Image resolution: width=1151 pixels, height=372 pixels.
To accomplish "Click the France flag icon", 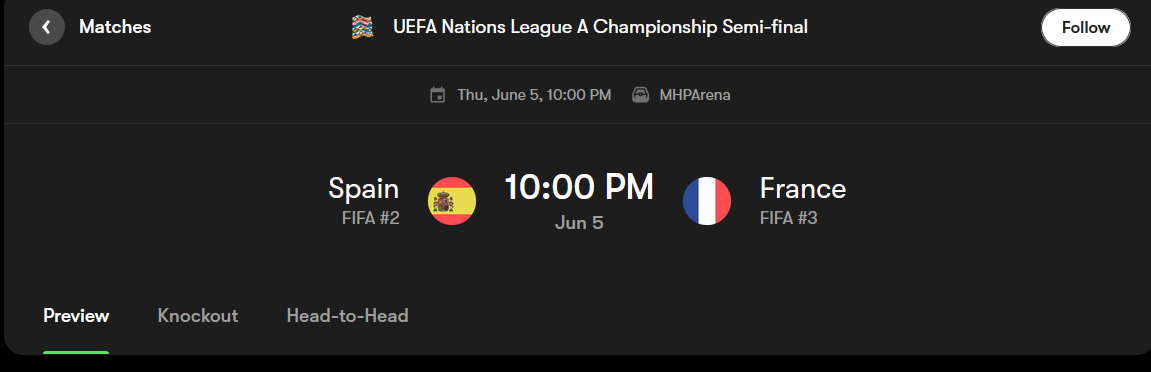I will click(707, 201).
